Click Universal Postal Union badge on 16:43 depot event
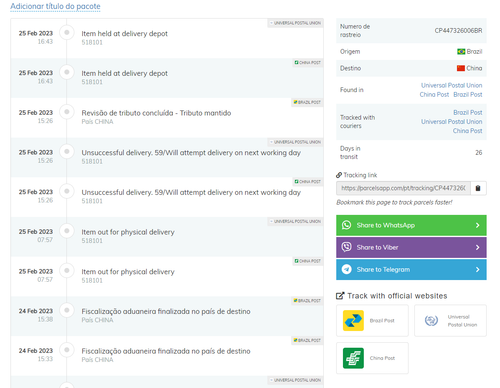 tap(295, 23)
